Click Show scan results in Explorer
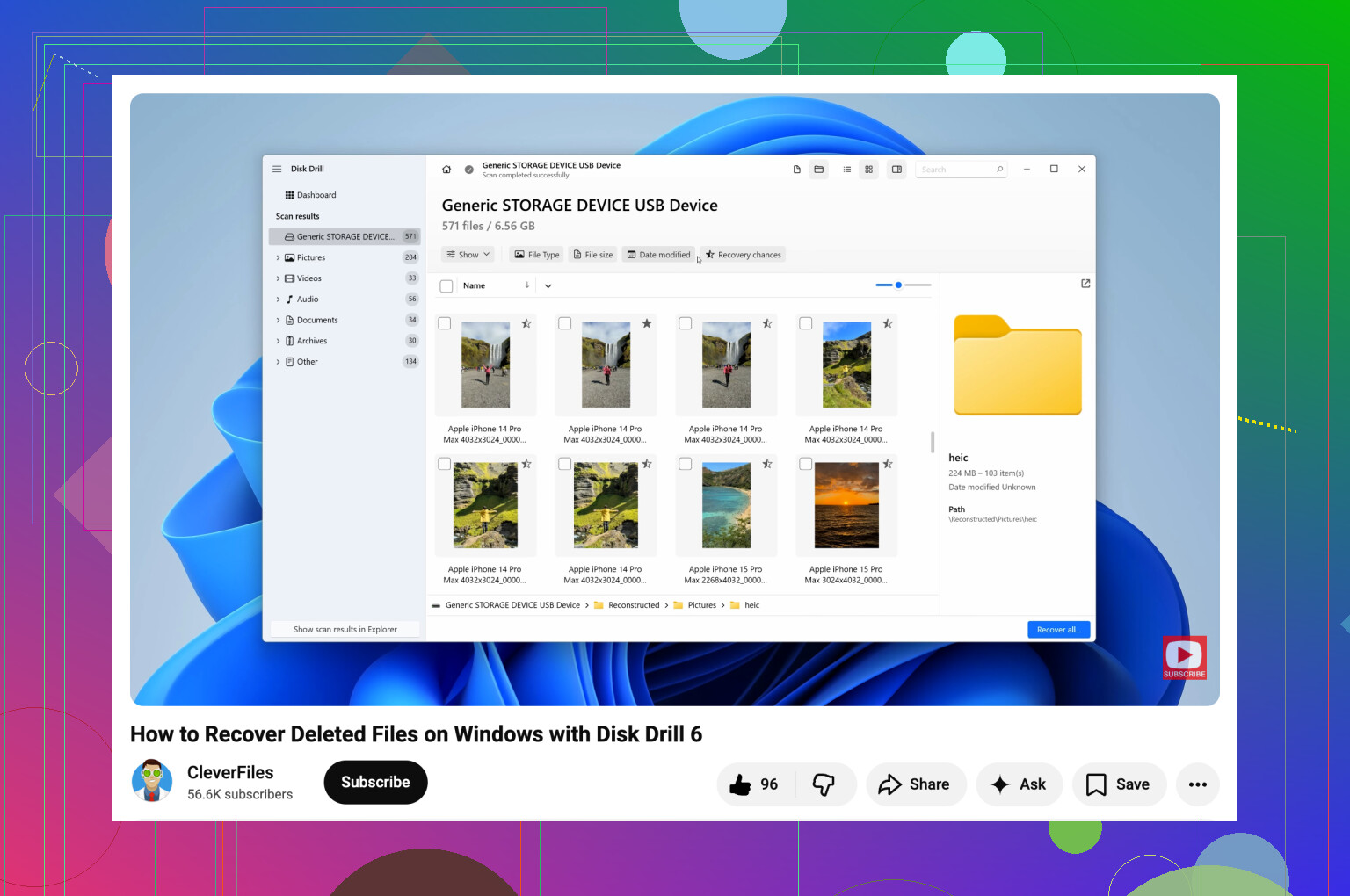This screenshot has width=1350, height=896. pos(345,630)
